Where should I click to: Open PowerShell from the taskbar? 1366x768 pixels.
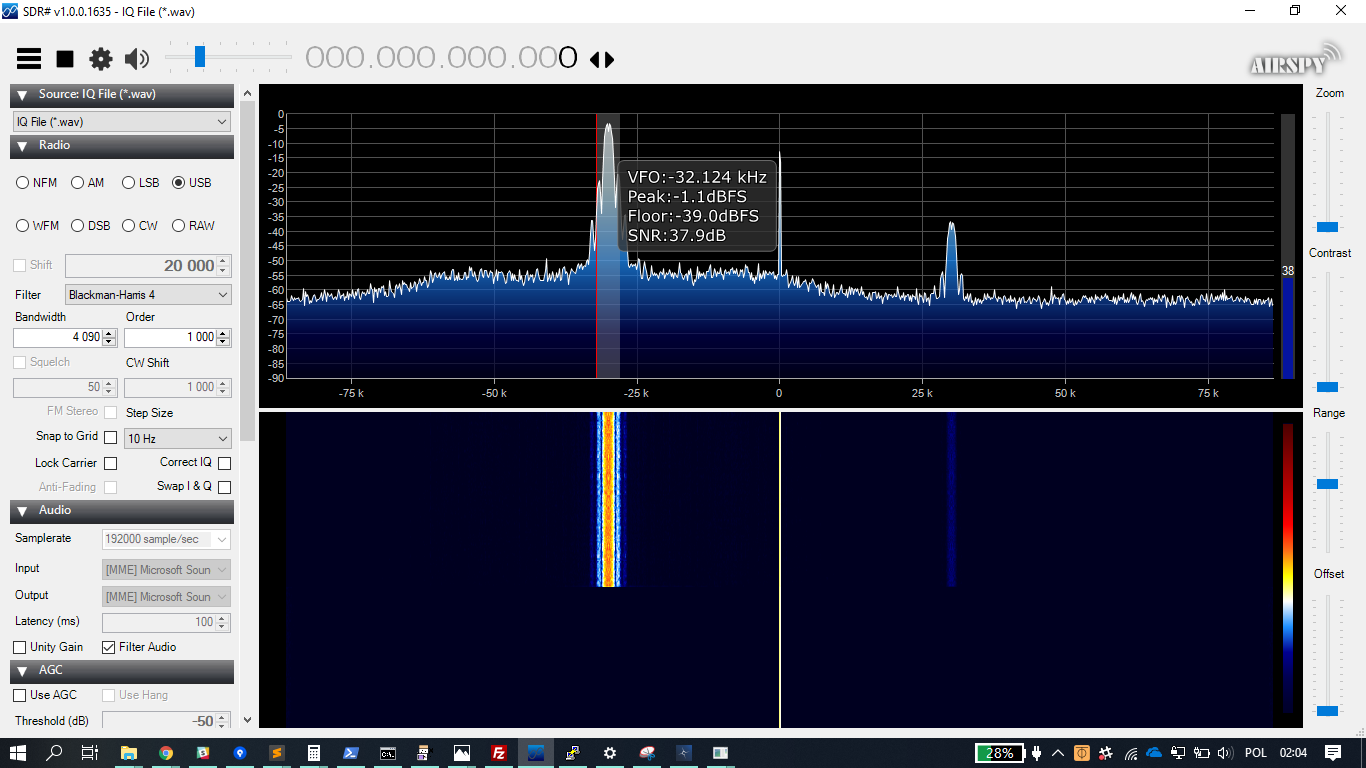coord(351,753)
